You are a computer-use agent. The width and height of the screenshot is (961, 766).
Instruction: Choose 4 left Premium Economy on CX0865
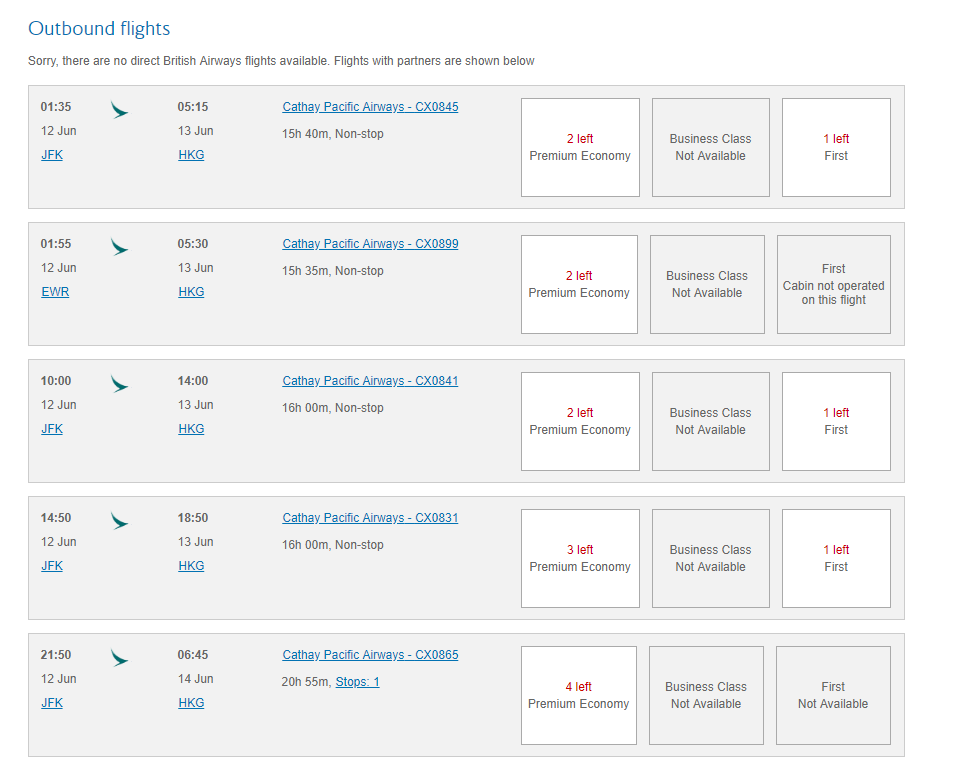(579, 696)
